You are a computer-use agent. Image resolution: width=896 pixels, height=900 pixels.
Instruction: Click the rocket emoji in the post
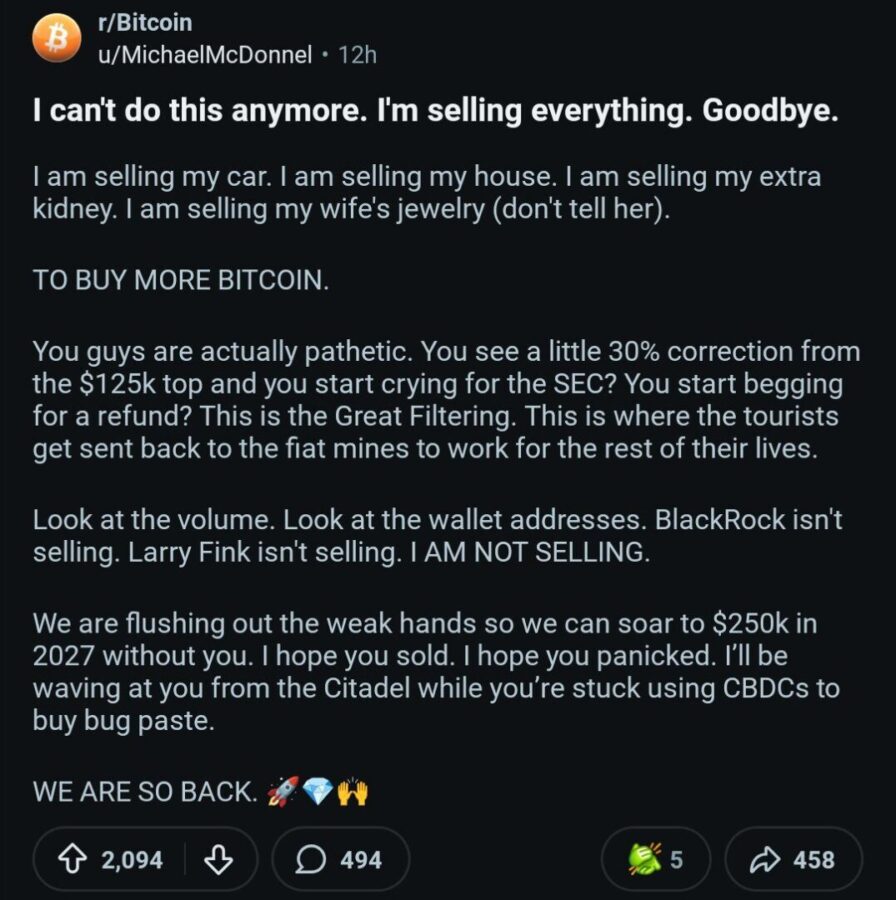(281, 793)
